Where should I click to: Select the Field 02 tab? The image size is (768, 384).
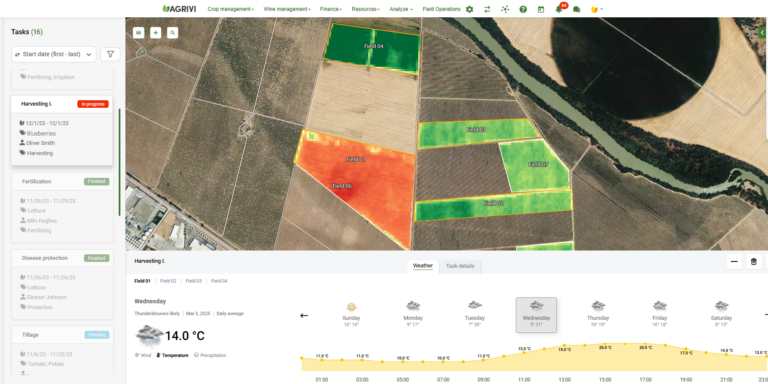click(x=168, y=281)
